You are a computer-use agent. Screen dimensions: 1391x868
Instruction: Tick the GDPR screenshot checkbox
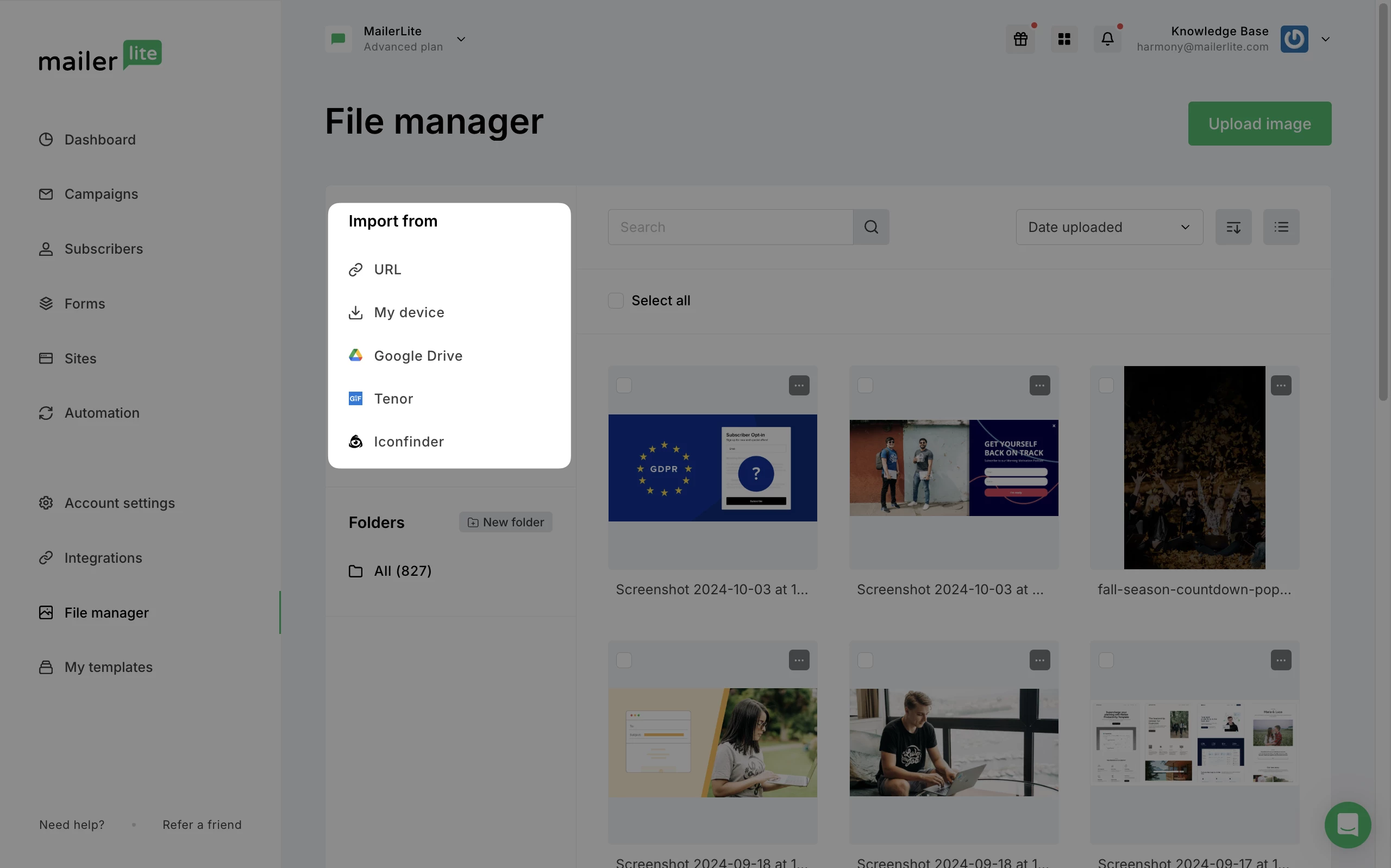pyautogui.click(x=624, y=386)
